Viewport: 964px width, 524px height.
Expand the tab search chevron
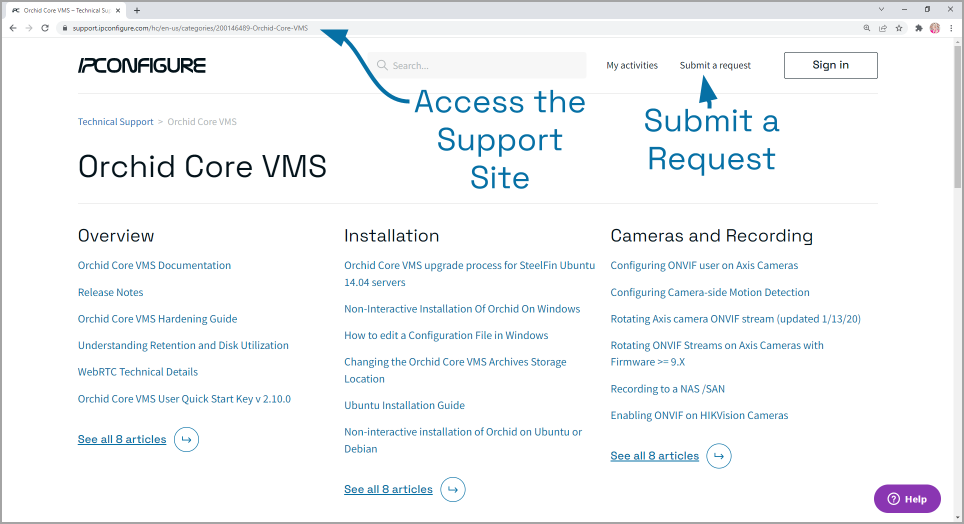click(882, 9)
